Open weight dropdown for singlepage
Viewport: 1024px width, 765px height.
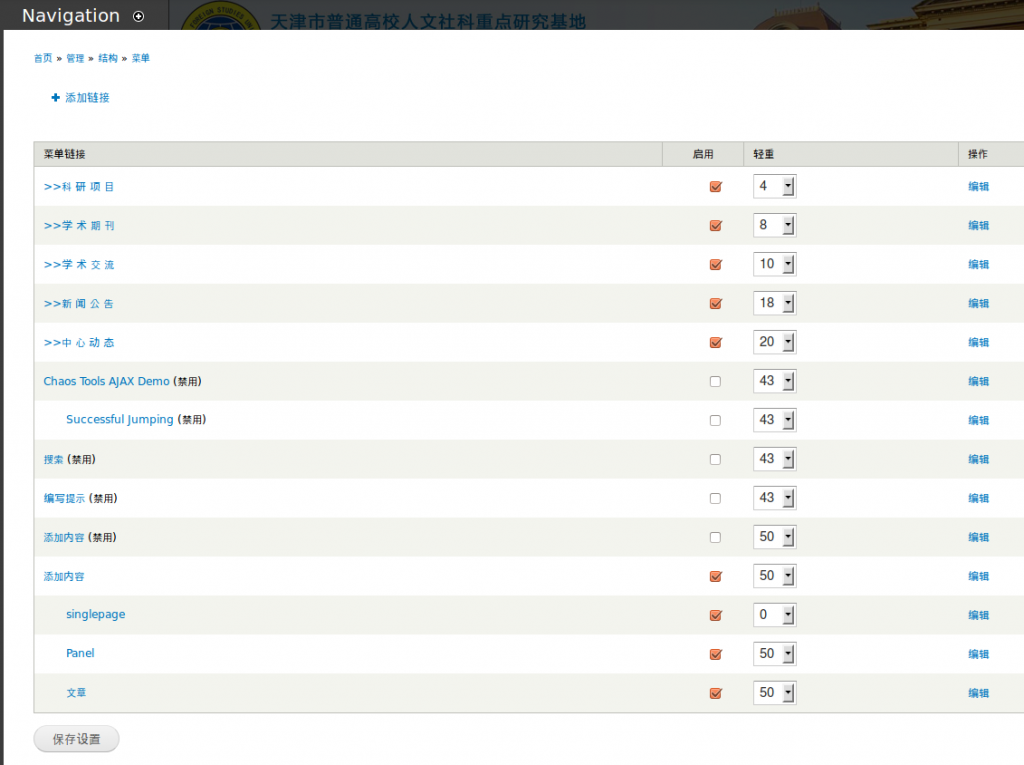click(x=775, y=615)
